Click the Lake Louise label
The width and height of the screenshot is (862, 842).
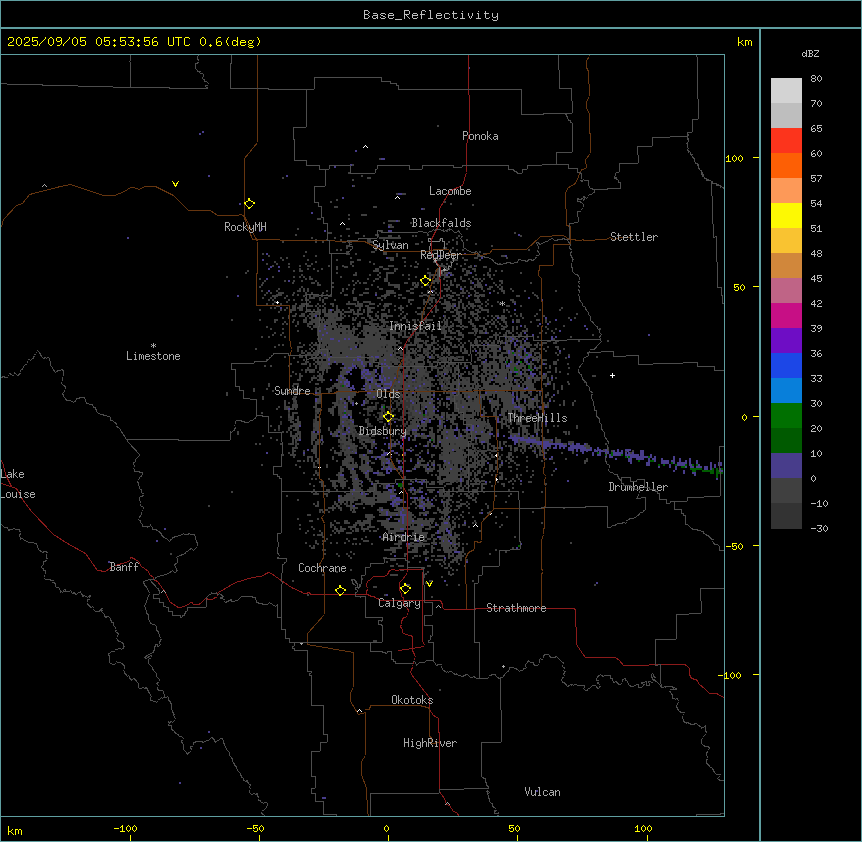(x=18, y=484)
